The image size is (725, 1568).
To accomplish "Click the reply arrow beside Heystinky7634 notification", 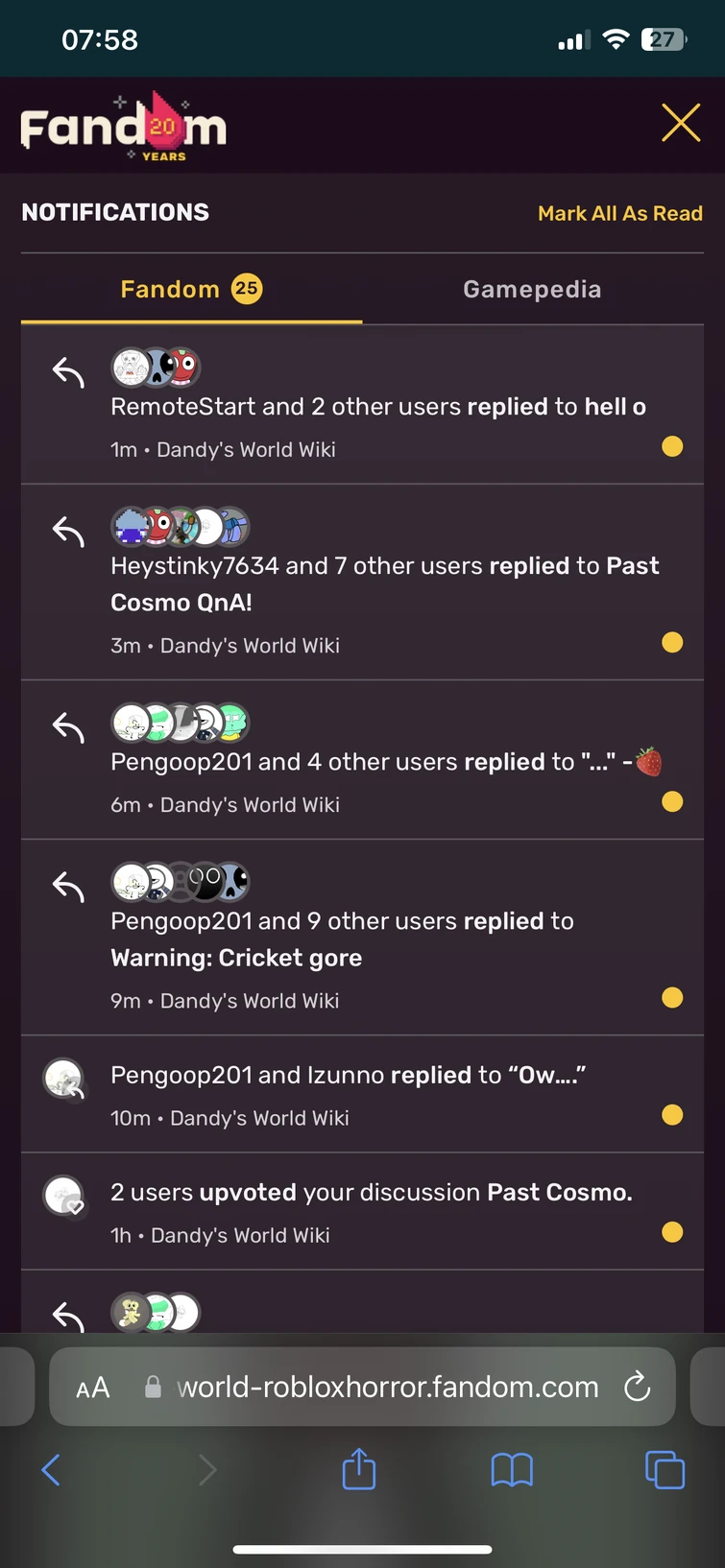I will click(x=68, y=531).
